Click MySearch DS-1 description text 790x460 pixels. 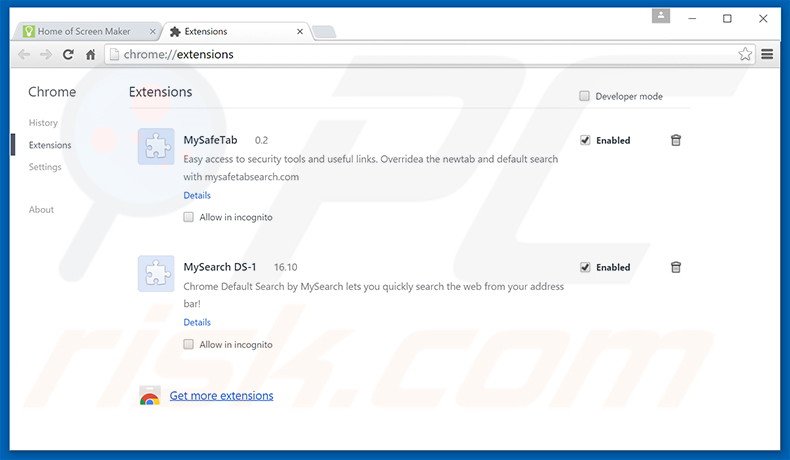(374, 295)
